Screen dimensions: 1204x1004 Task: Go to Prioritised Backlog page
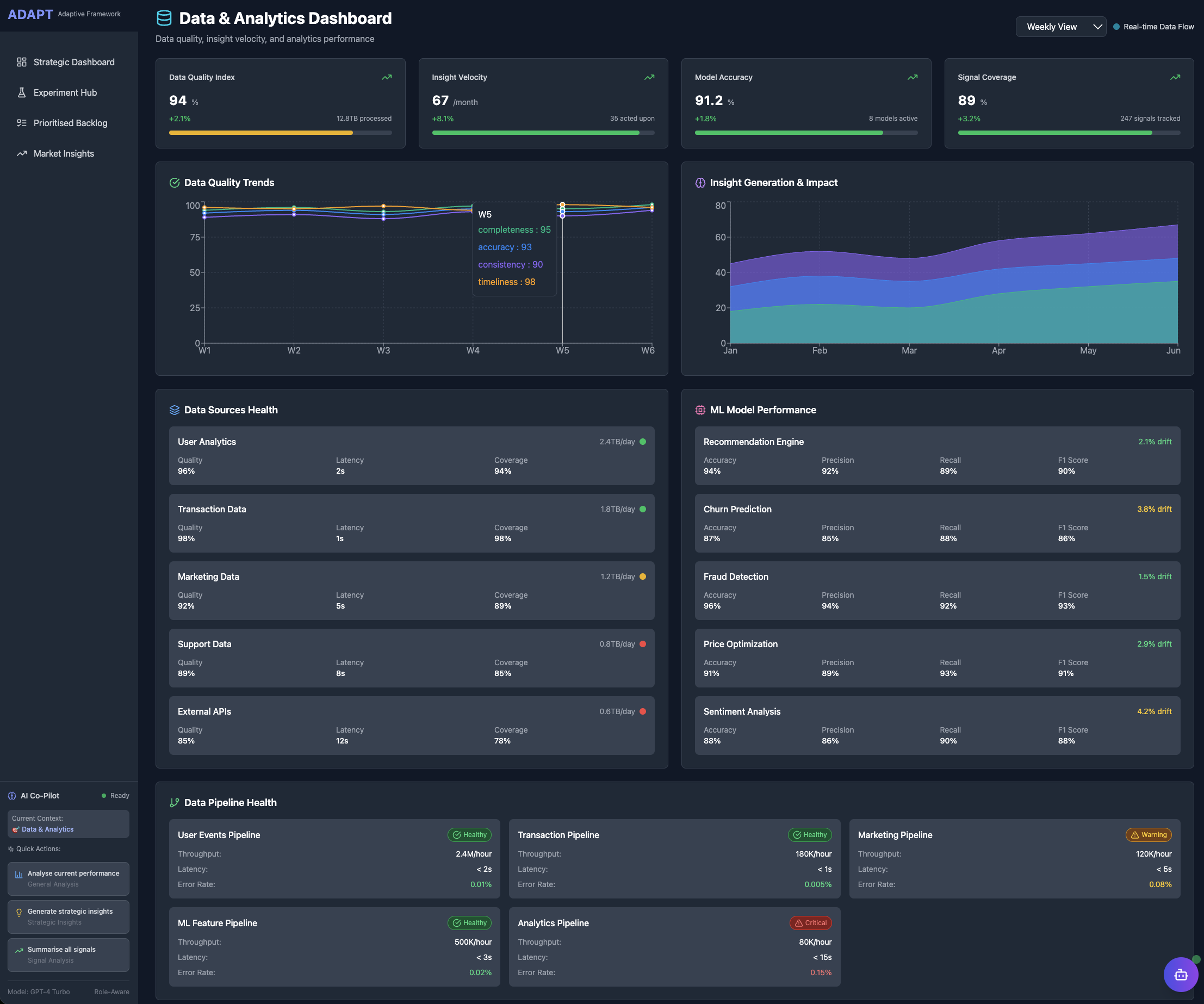click(70, 123)
